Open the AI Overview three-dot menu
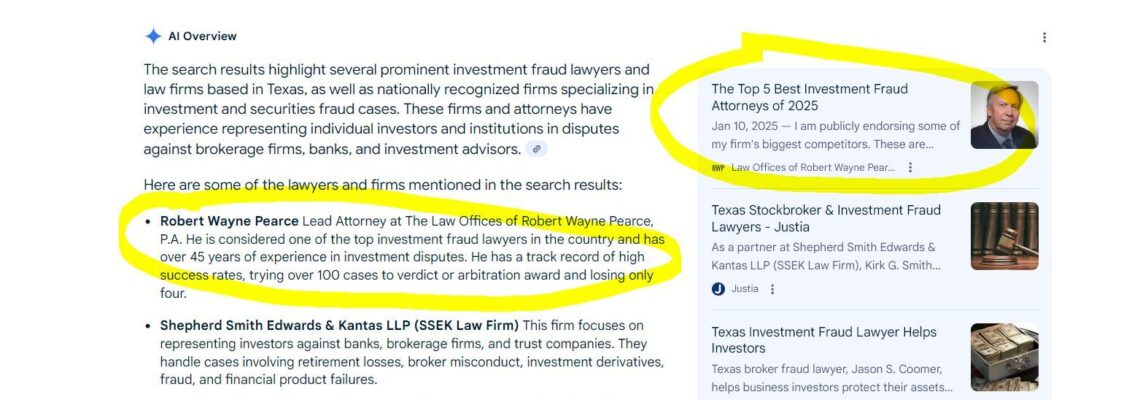1140x400 pixels. 1044,38
